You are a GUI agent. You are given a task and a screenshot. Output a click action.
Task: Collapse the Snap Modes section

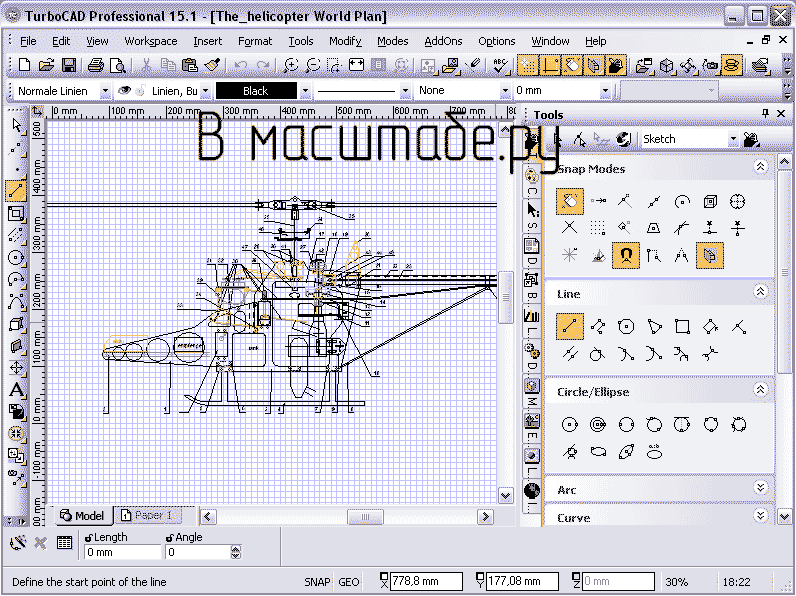[x=760, y=168]
